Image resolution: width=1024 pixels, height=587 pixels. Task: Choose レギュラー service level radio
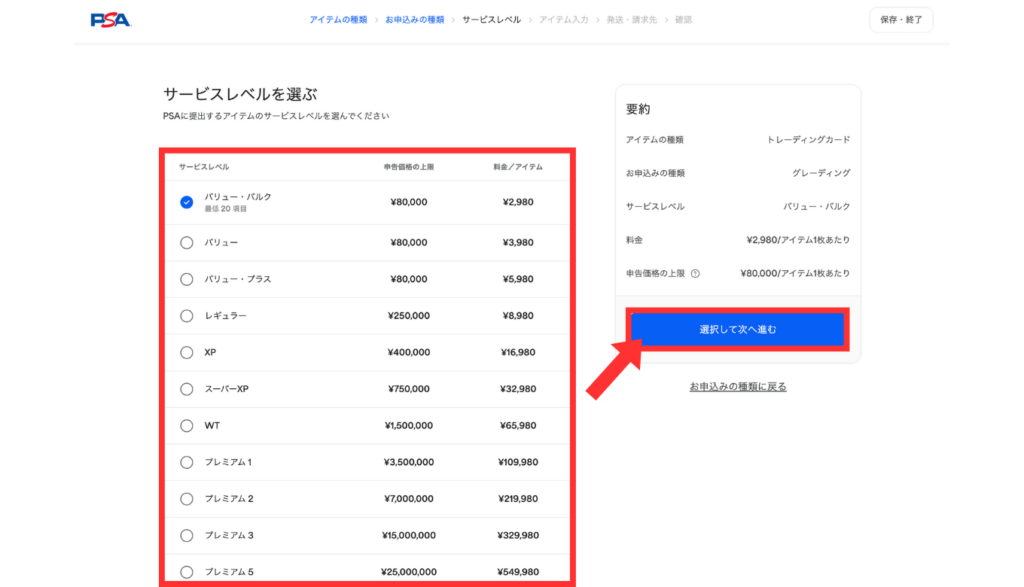187,316
